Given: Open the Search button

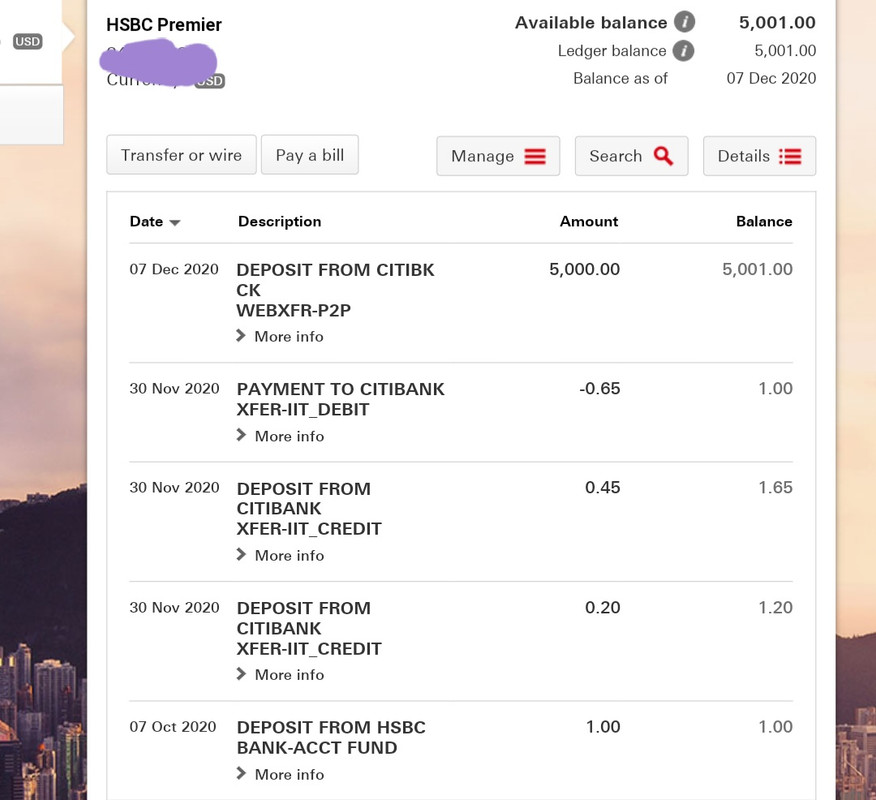Looking at the screenshot, I should coord(631,156).
